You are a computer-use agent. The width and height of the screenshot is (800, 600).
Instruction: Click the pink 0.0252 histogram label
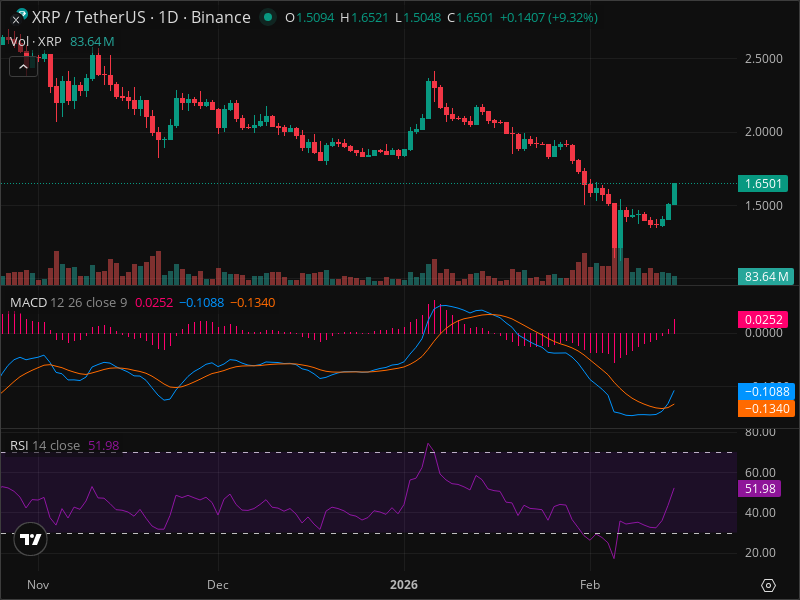763,319
